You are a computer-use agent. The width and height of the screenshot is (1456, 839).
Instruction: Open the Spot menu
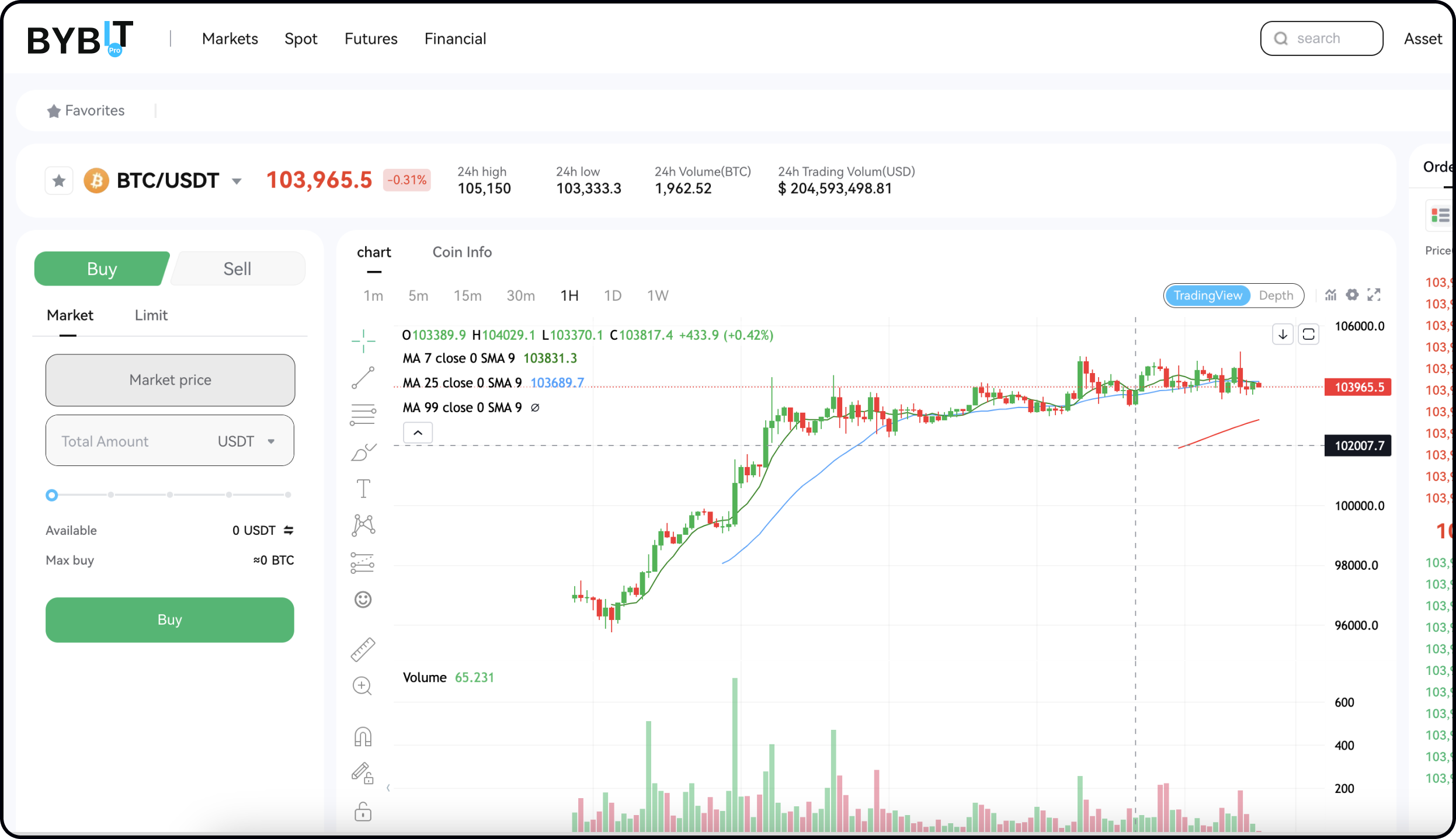(x=301, y=39)
